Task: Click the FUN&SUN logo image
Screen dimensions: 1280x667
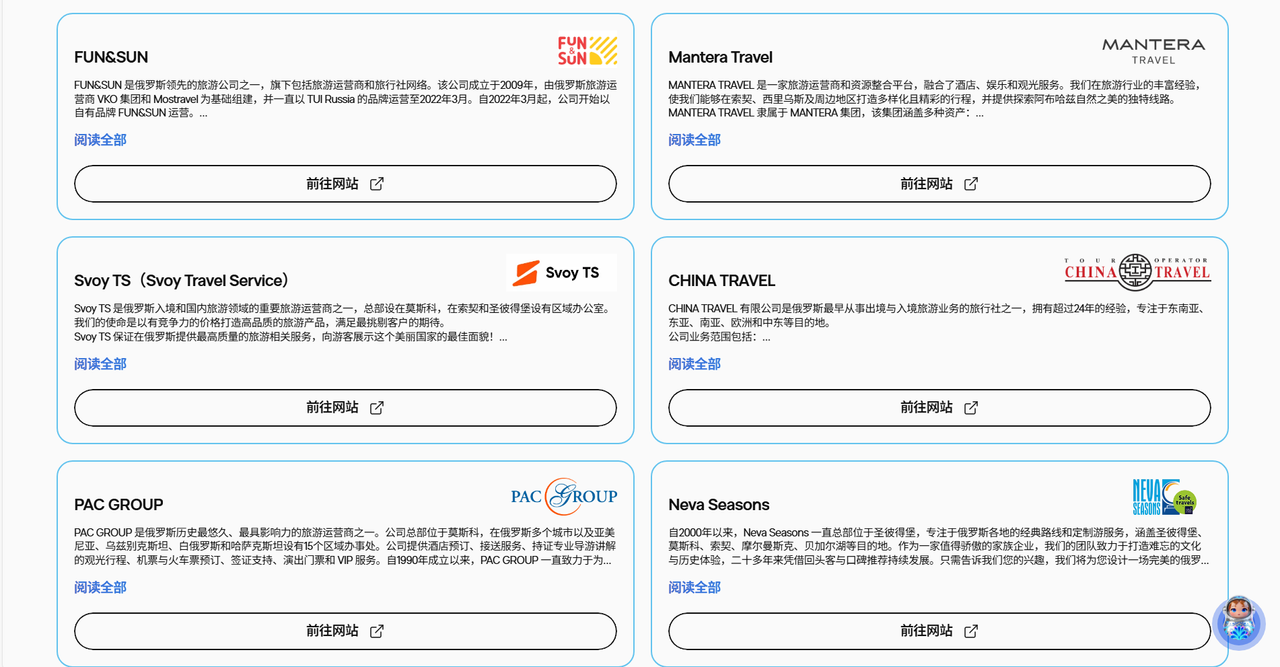Action: coord(587,50)
